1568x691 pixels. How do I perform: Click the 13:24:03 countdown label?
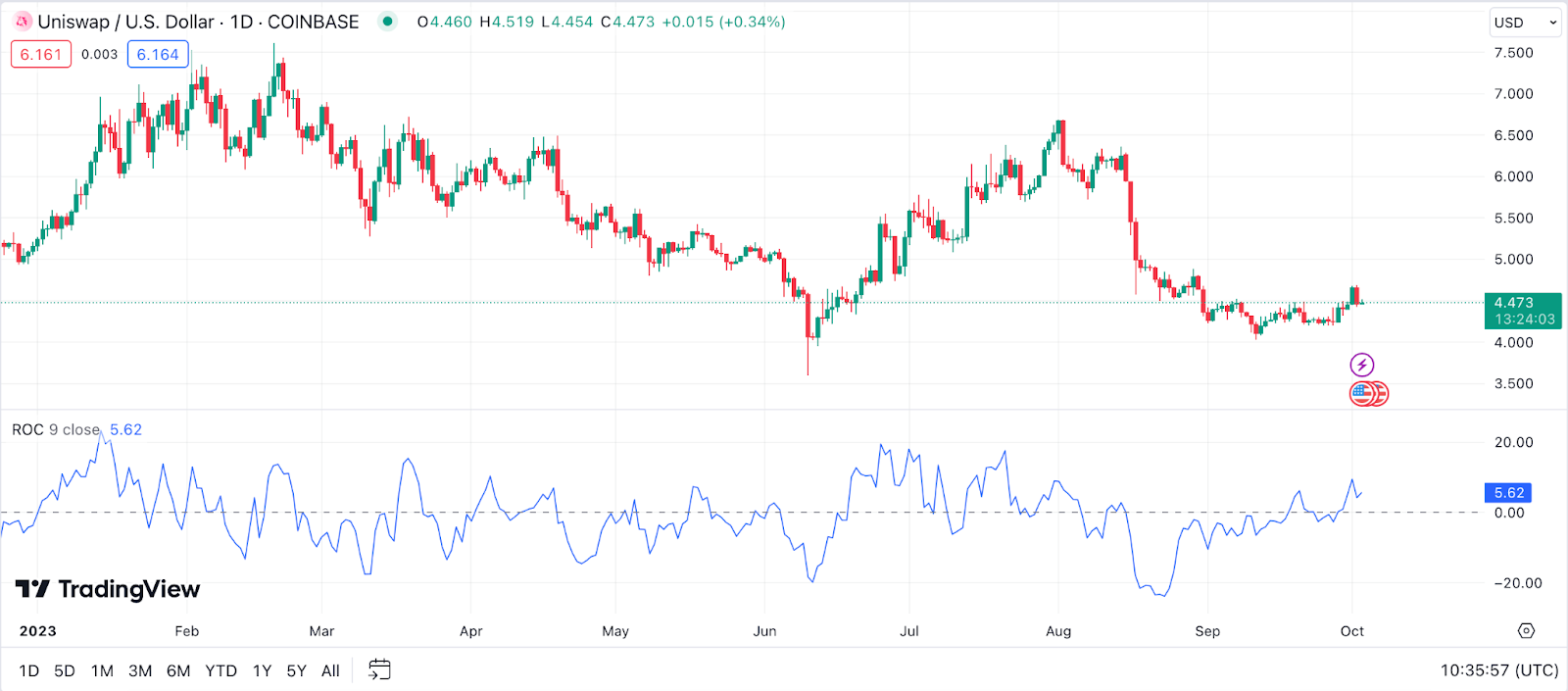(x=1525, y=319)
